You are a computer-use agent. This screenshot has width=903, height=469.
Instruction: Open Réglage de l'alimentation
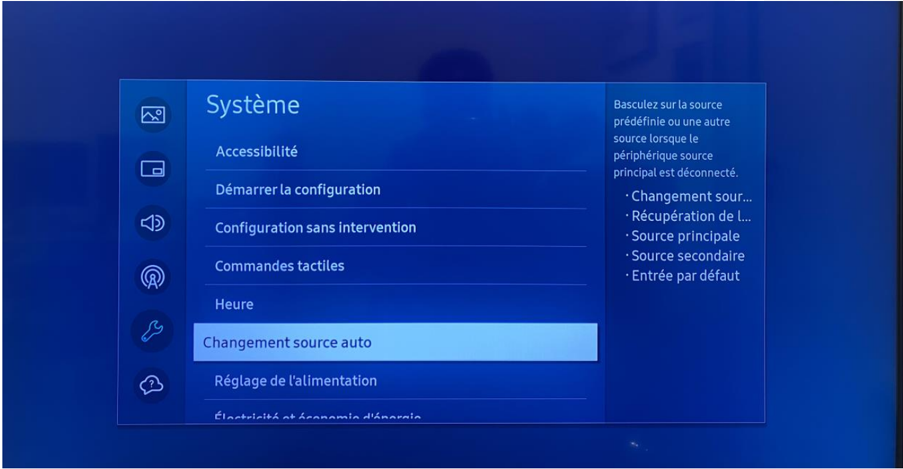click(x=396, y=380)
